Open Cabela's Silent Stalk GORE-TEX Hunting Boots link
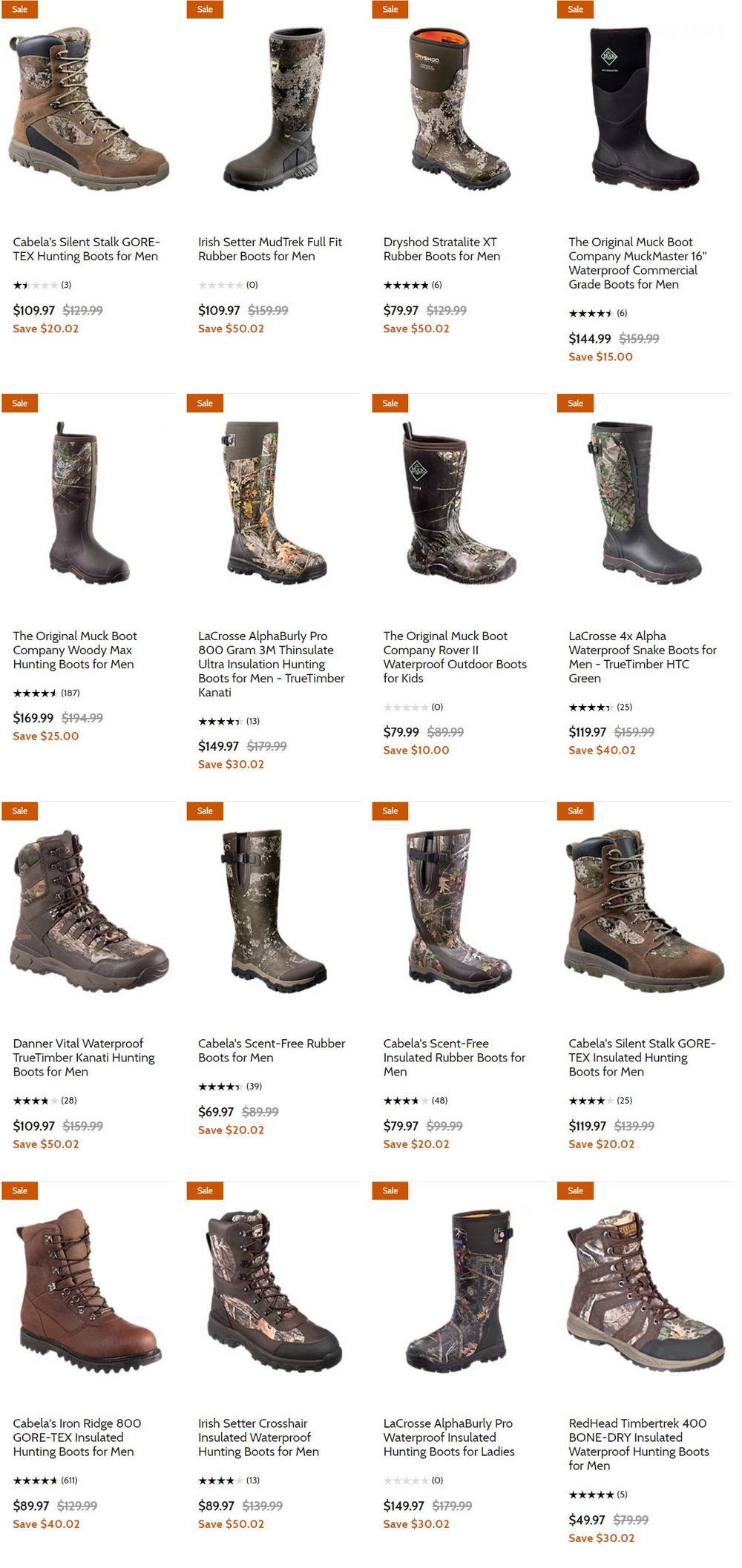 point(86,249)
